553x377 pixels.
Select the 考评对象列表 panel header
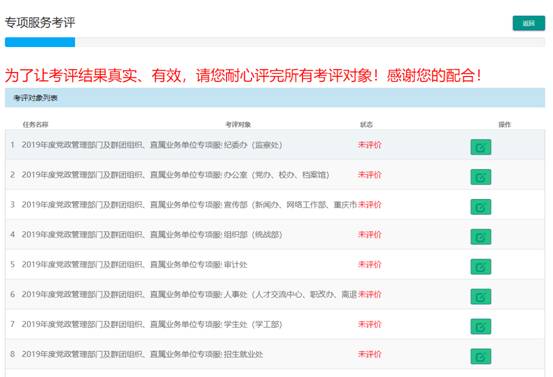tap(275, 98)
